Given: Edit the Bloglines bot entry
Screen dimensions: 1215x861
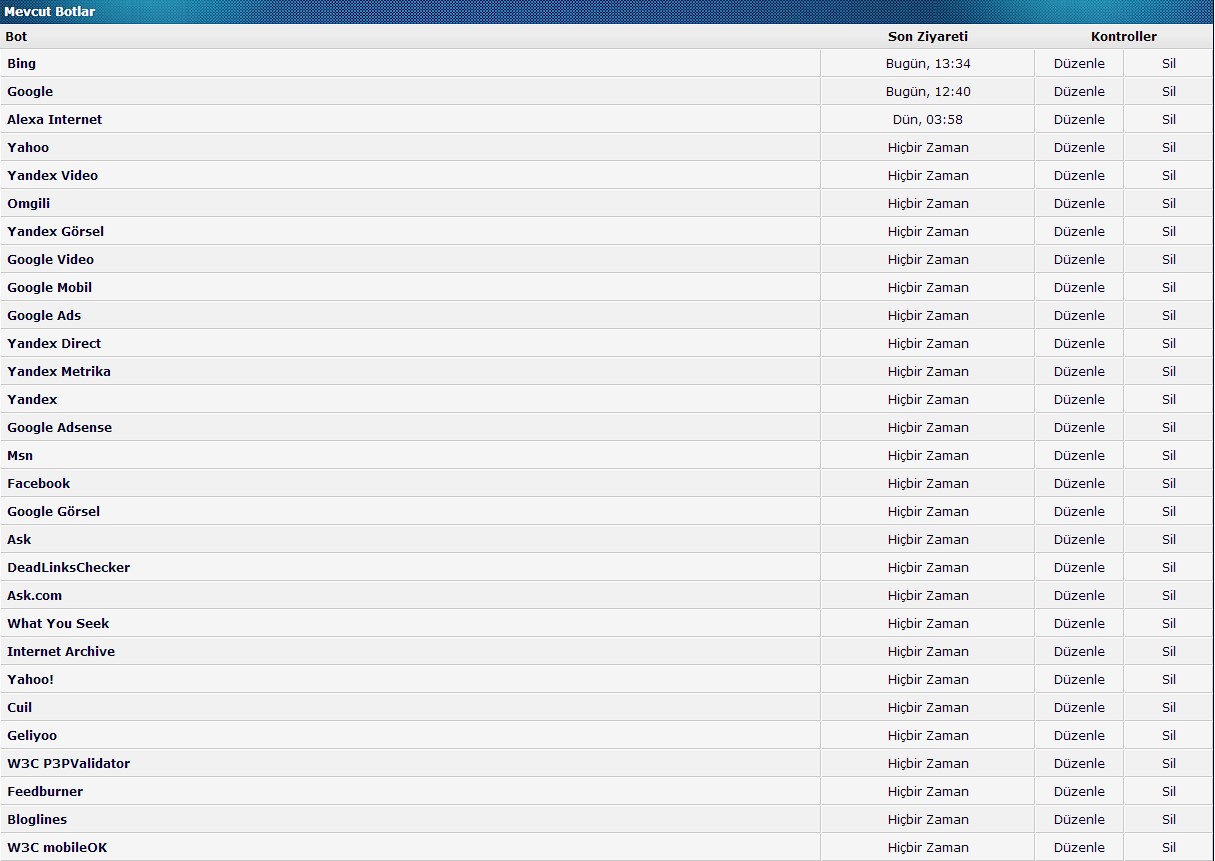Looking at the screenshot, I should [x=1079, y=819].
